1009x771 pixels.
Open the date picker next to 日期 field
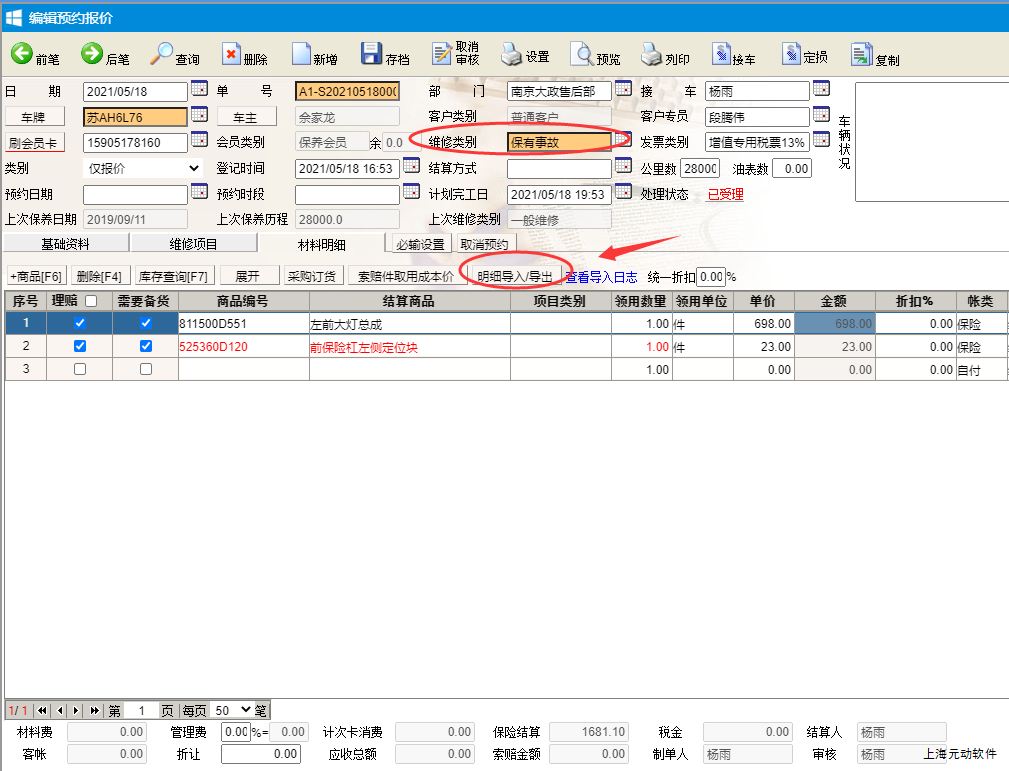click(x=199, y=90)
